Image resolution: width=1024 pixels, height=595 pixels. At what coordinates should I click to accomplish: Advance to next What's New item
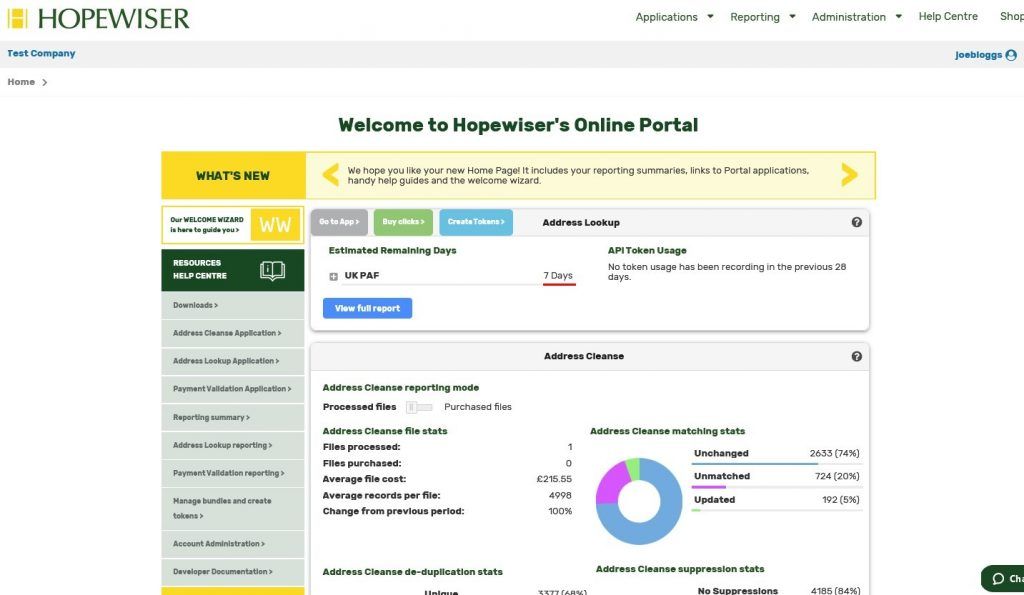(849, 176)
